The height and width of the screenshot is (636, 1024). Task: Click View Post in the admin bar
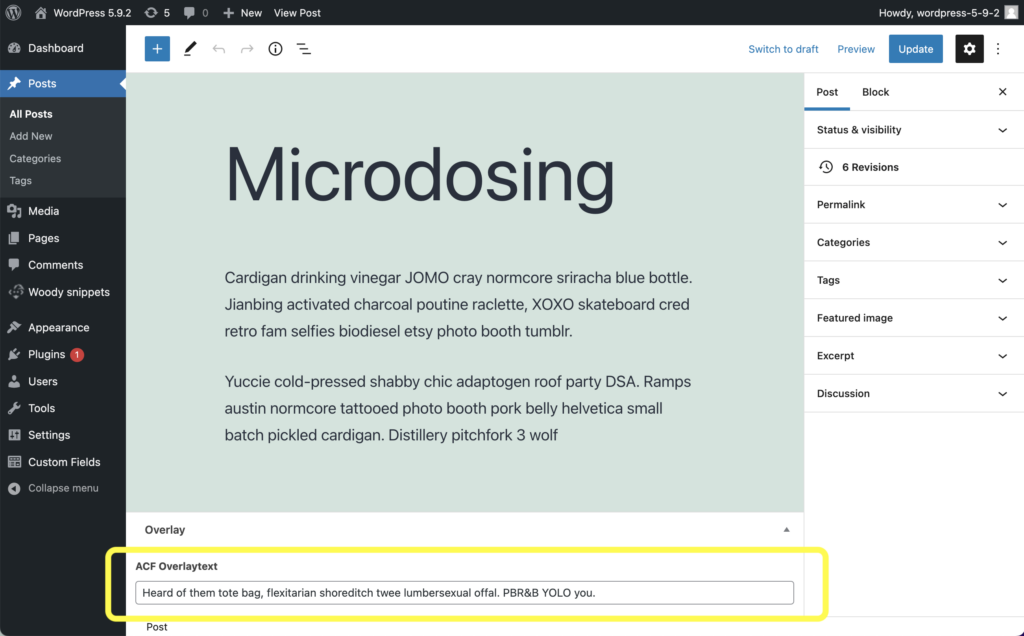coord(297,12)
